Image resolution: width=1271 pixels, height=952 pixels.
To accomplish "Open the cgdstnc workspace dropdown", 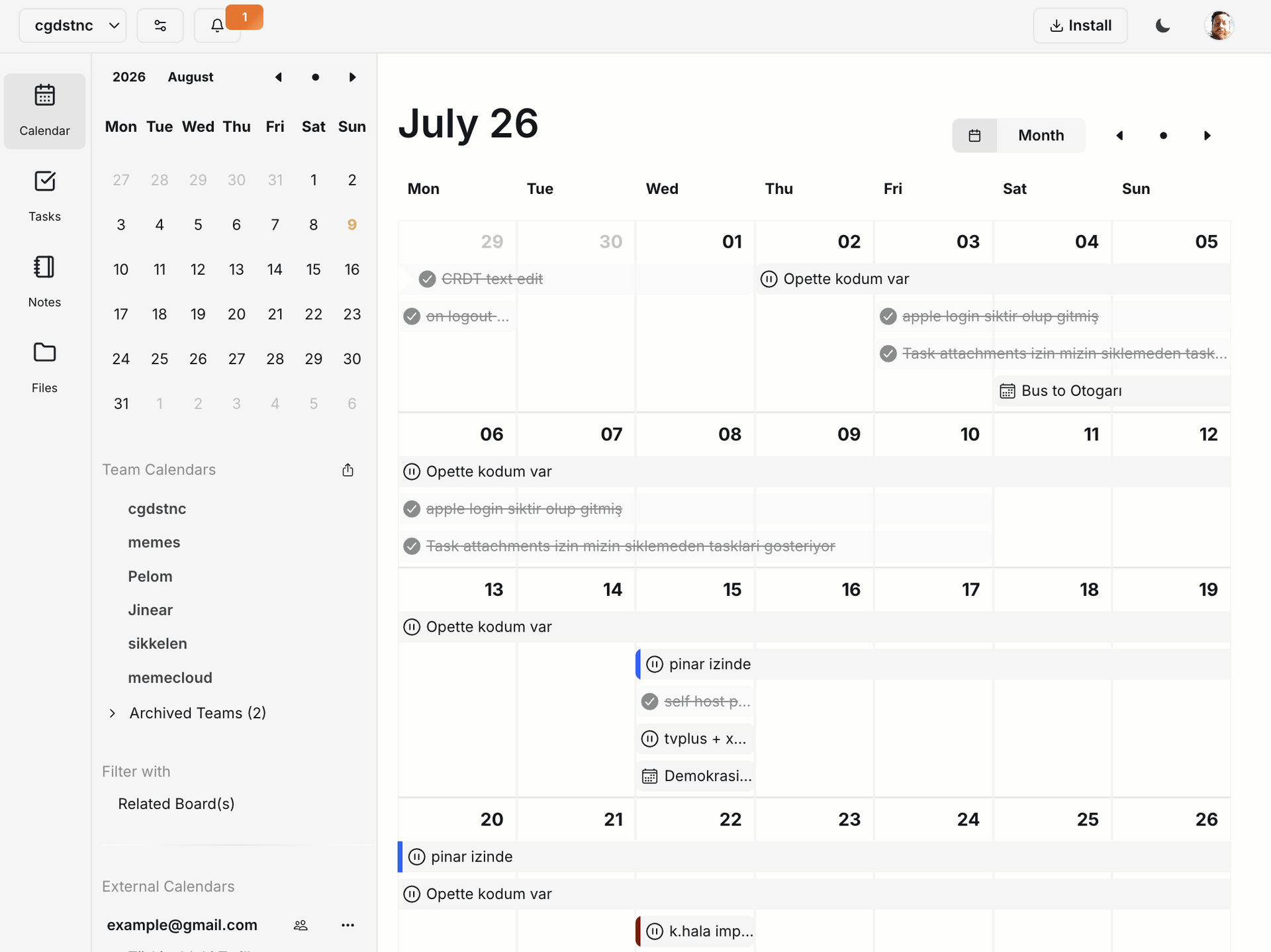I will point(73,25).
